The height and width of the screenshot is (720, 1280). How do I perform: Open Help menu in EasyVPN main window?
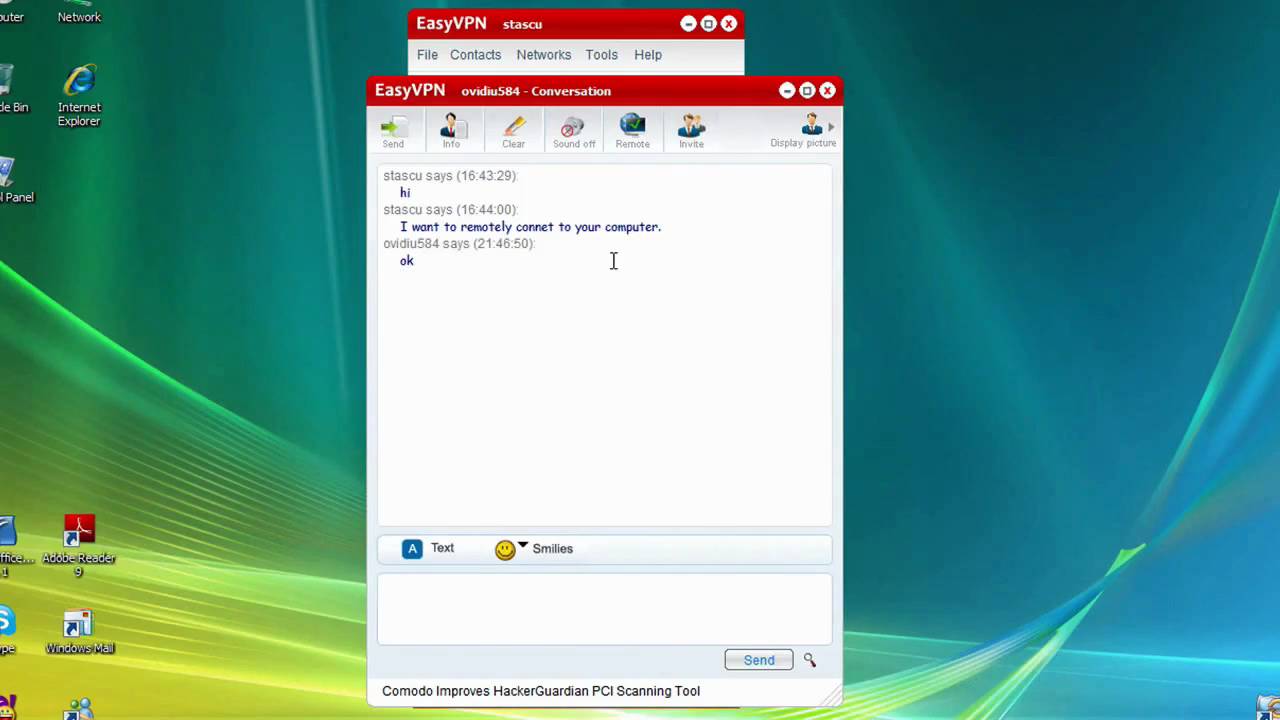tap(648, 55)
